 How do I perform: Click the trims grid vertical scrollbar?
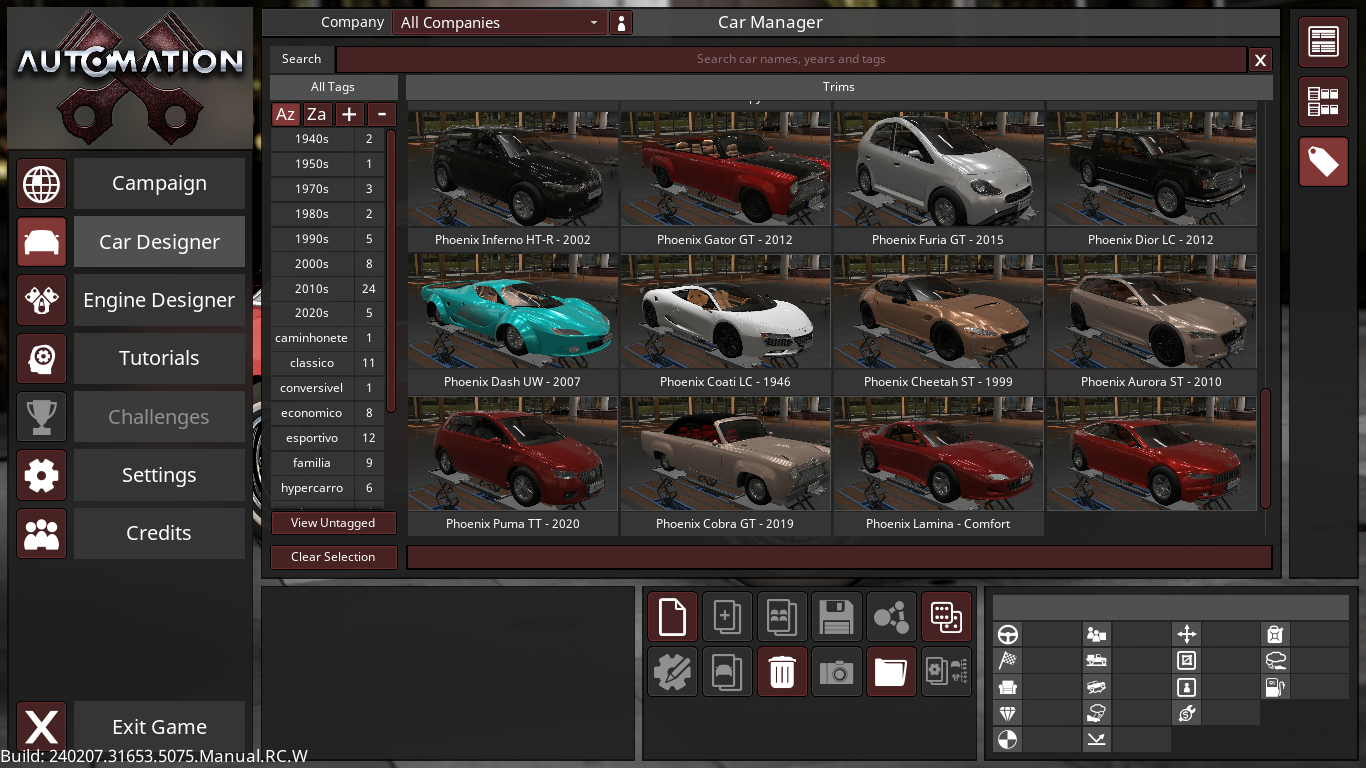pos(1265,449)
